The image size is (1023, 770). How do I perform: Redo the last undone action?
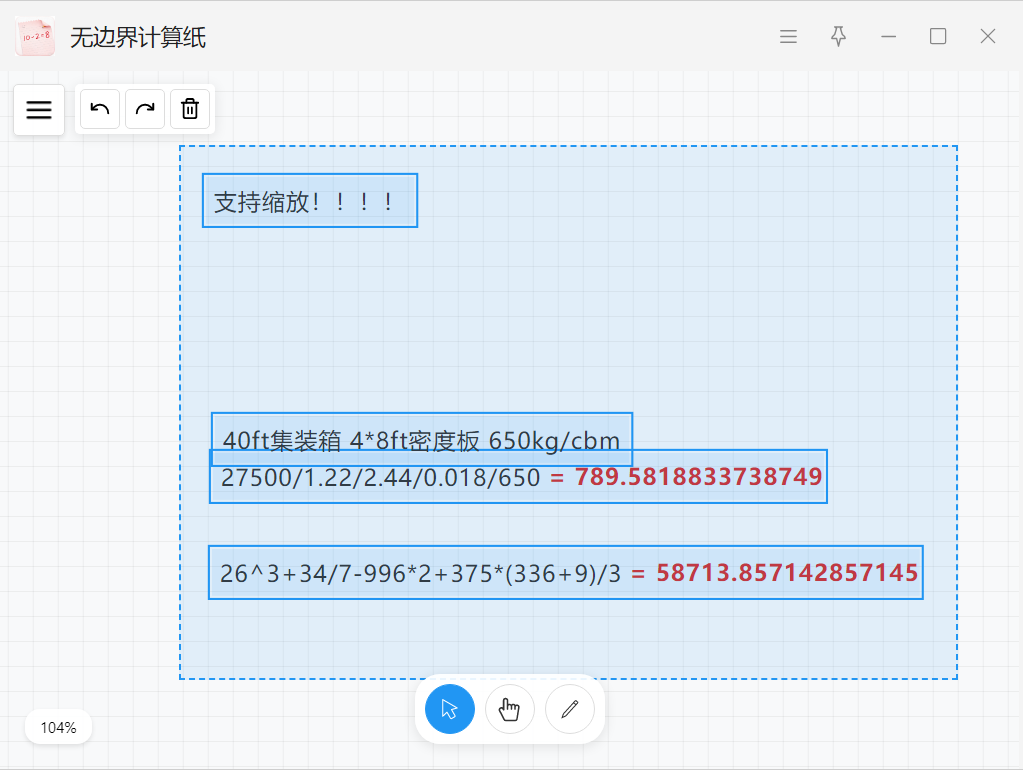tap(145, 109)
